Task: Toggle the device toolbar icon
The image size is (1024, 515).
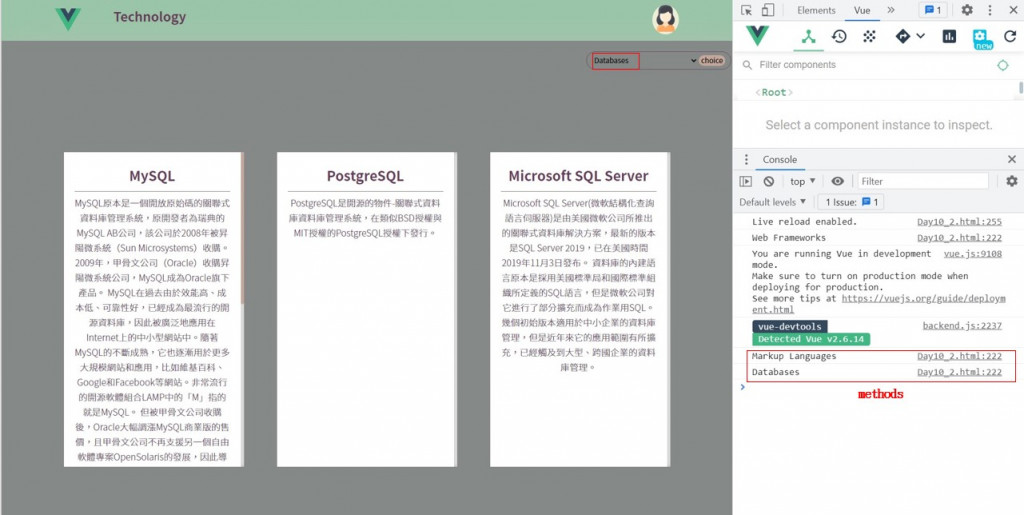Action: tap(768, 10)
